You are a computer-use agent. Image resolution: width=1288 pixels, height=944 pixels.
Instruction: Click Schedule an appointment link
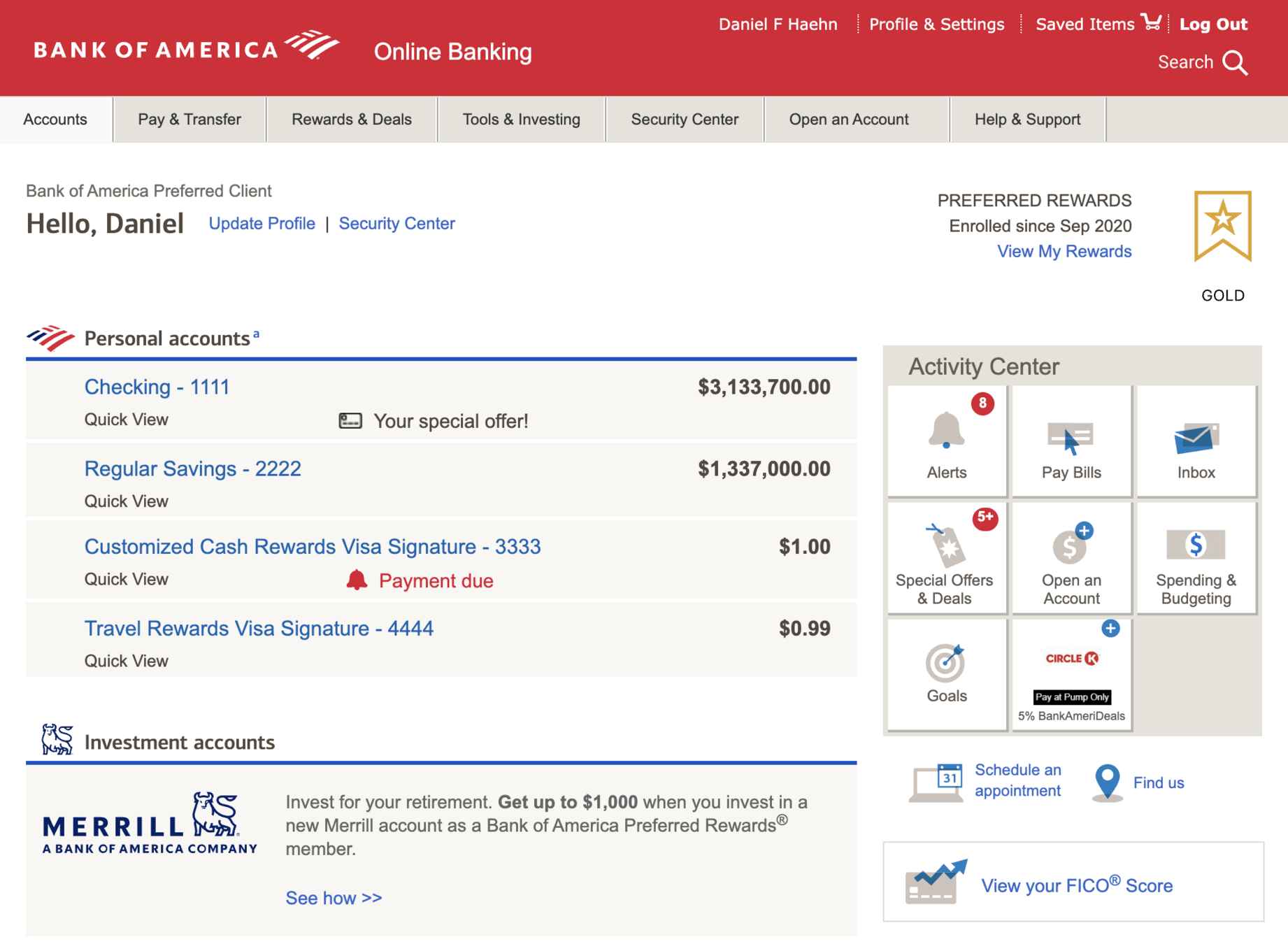1018,780
